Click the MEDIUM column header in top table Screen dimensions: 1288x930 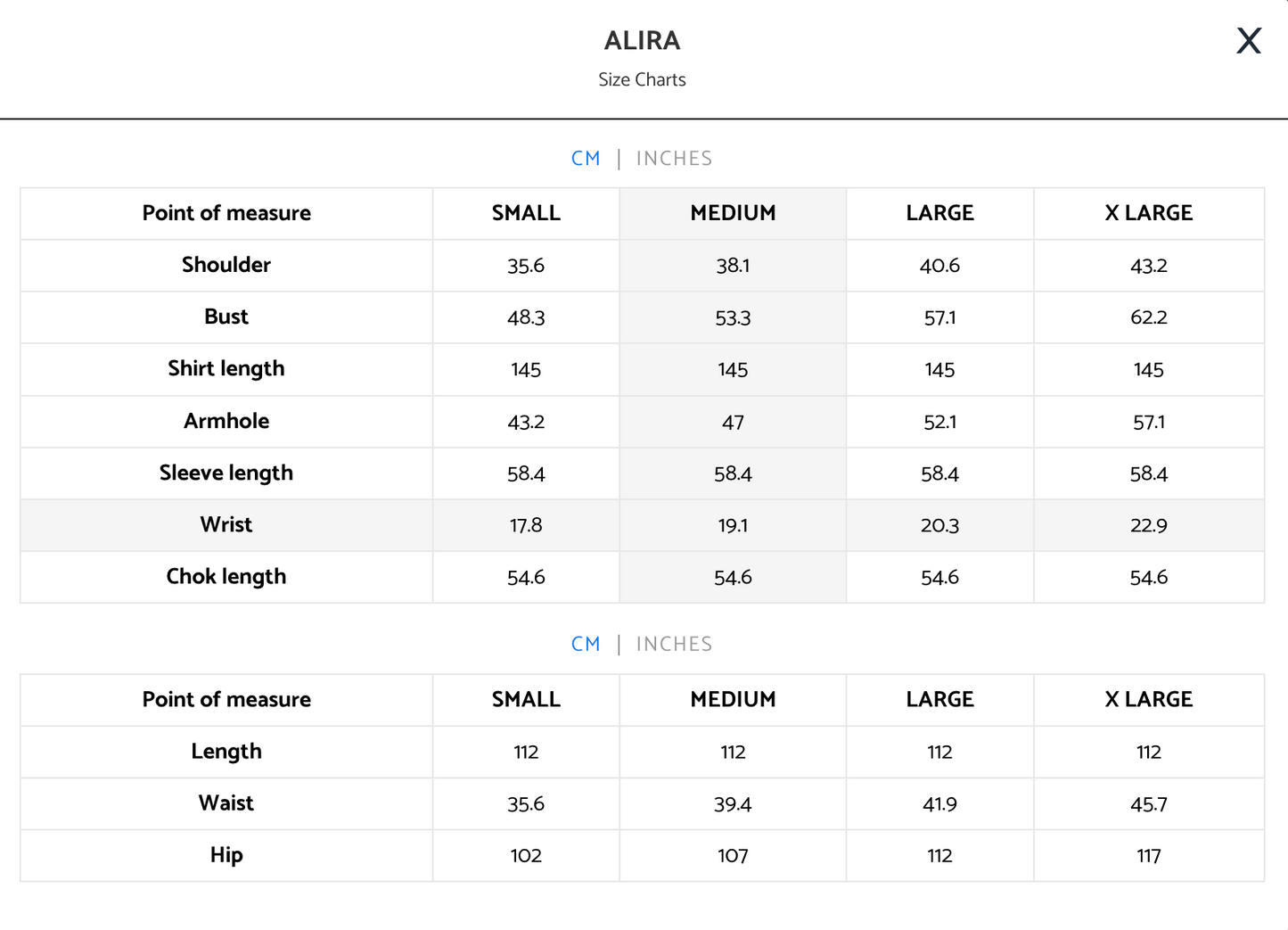[x=733, y=213]
